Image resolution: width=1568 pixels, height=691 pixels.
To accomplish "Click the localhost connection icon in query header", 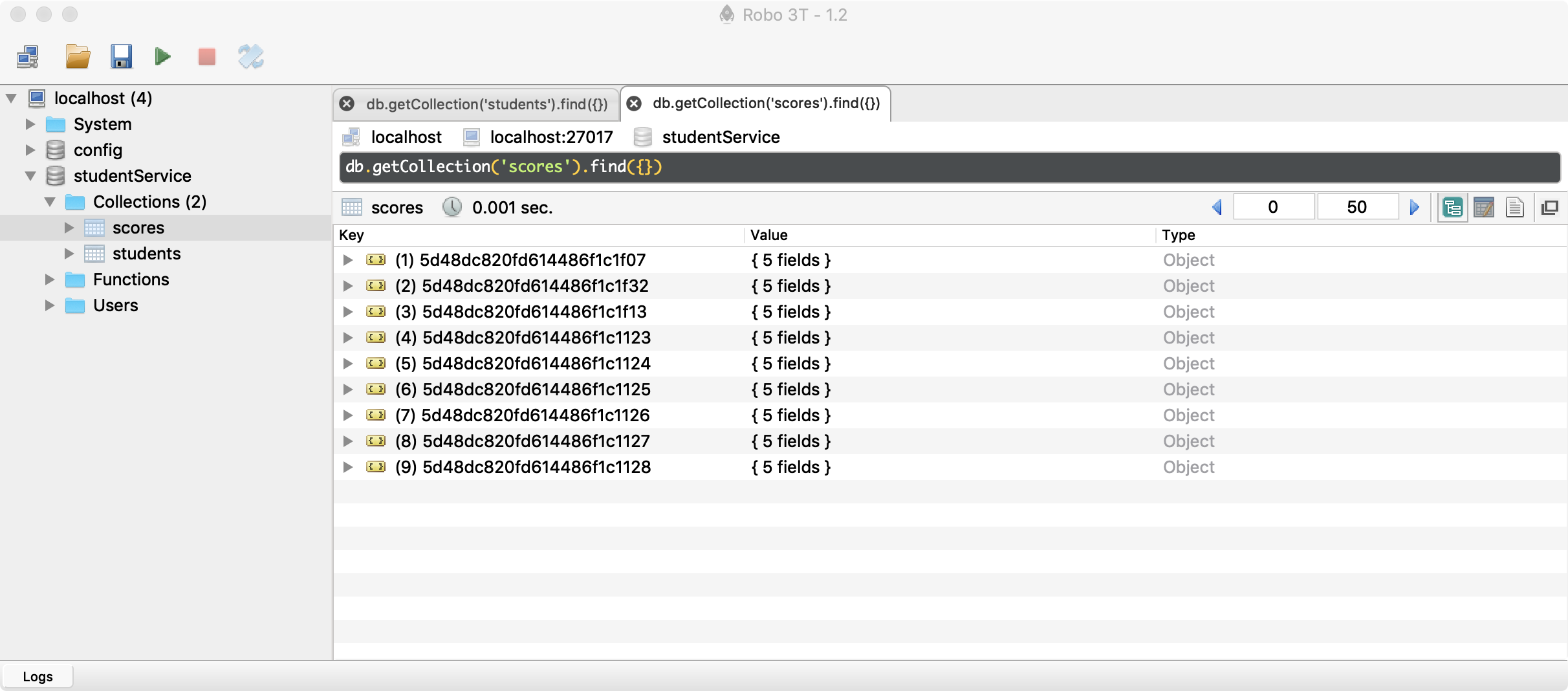I will point(351,137).
